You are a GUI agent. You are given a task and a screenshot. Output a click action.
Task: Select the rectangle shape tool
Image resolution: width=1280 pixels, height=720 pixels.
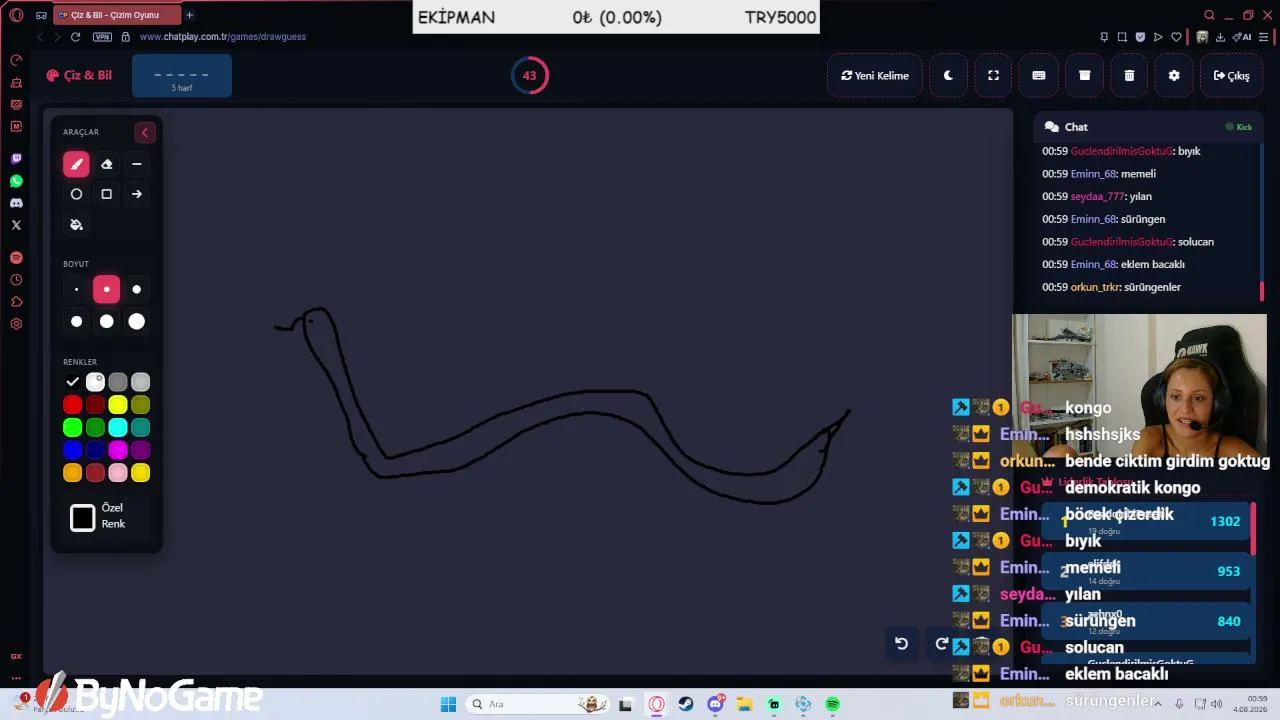click(x=107, y=194)
